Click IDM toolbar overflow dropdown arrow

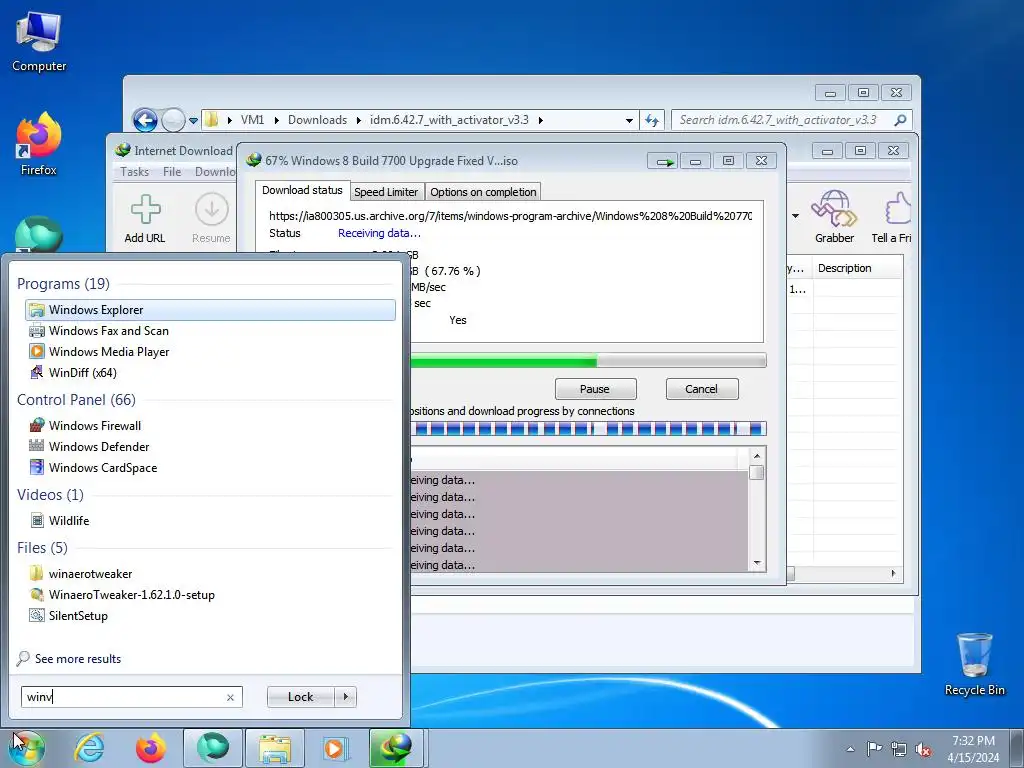click(x=795, y=216)
